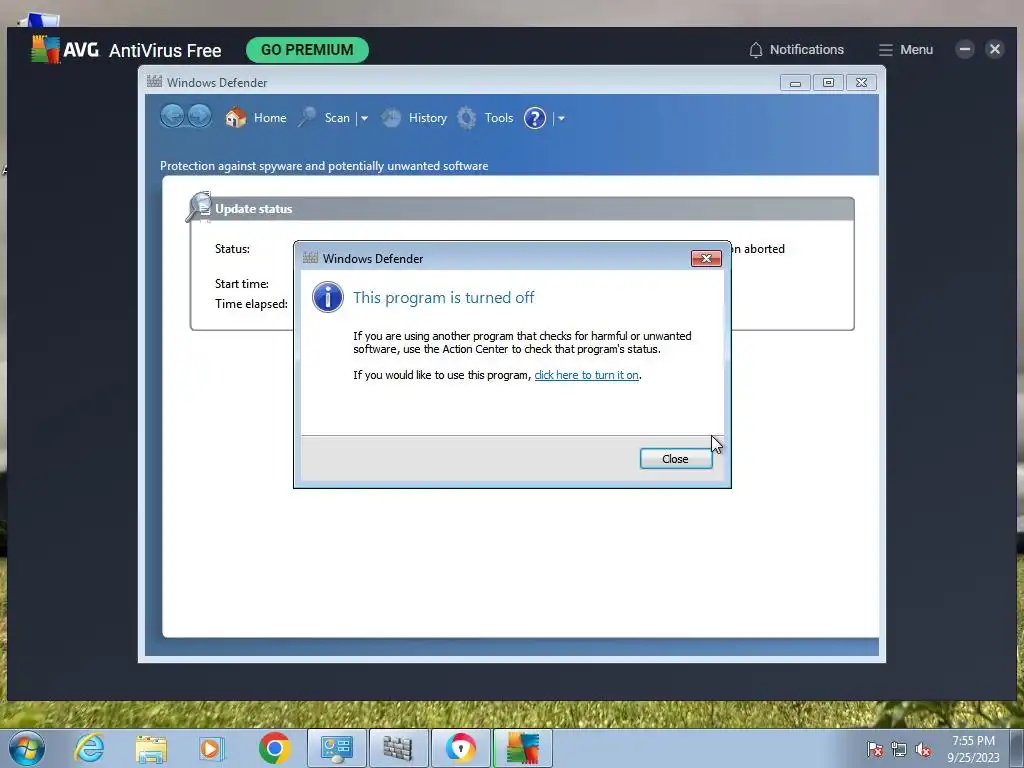Screen dimensions: 1024x768
Task: Select the Time elapsed: label
Action: click(251, 304)
